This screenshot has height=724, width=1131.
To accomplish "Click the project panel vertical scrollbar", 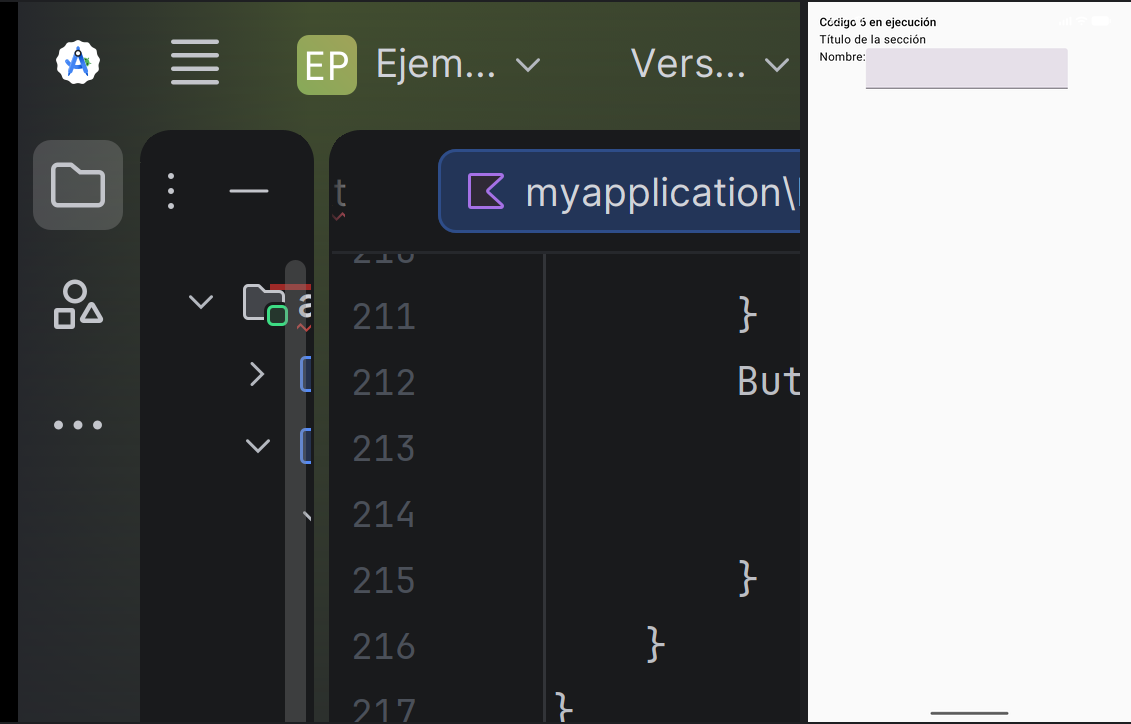I will (296, 490).
